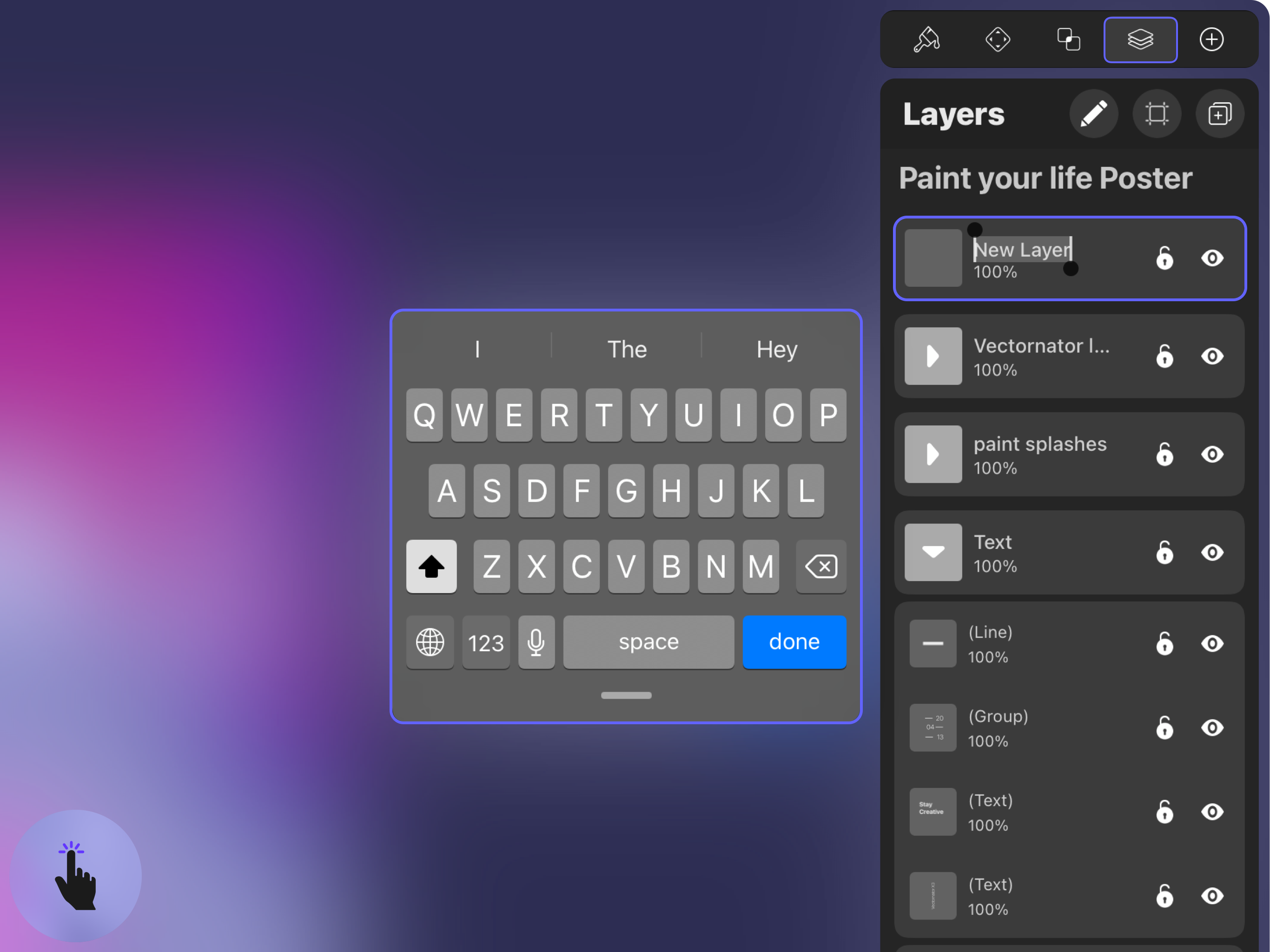Select the Stay Creative text thumbnail
The image size is (1270, 952).
(933, 812)
